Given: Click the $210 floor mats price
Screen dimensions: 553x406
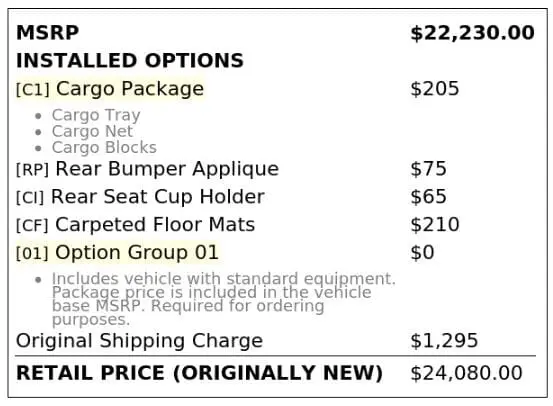Looking at the screenshot, I should tap(434, 225).
